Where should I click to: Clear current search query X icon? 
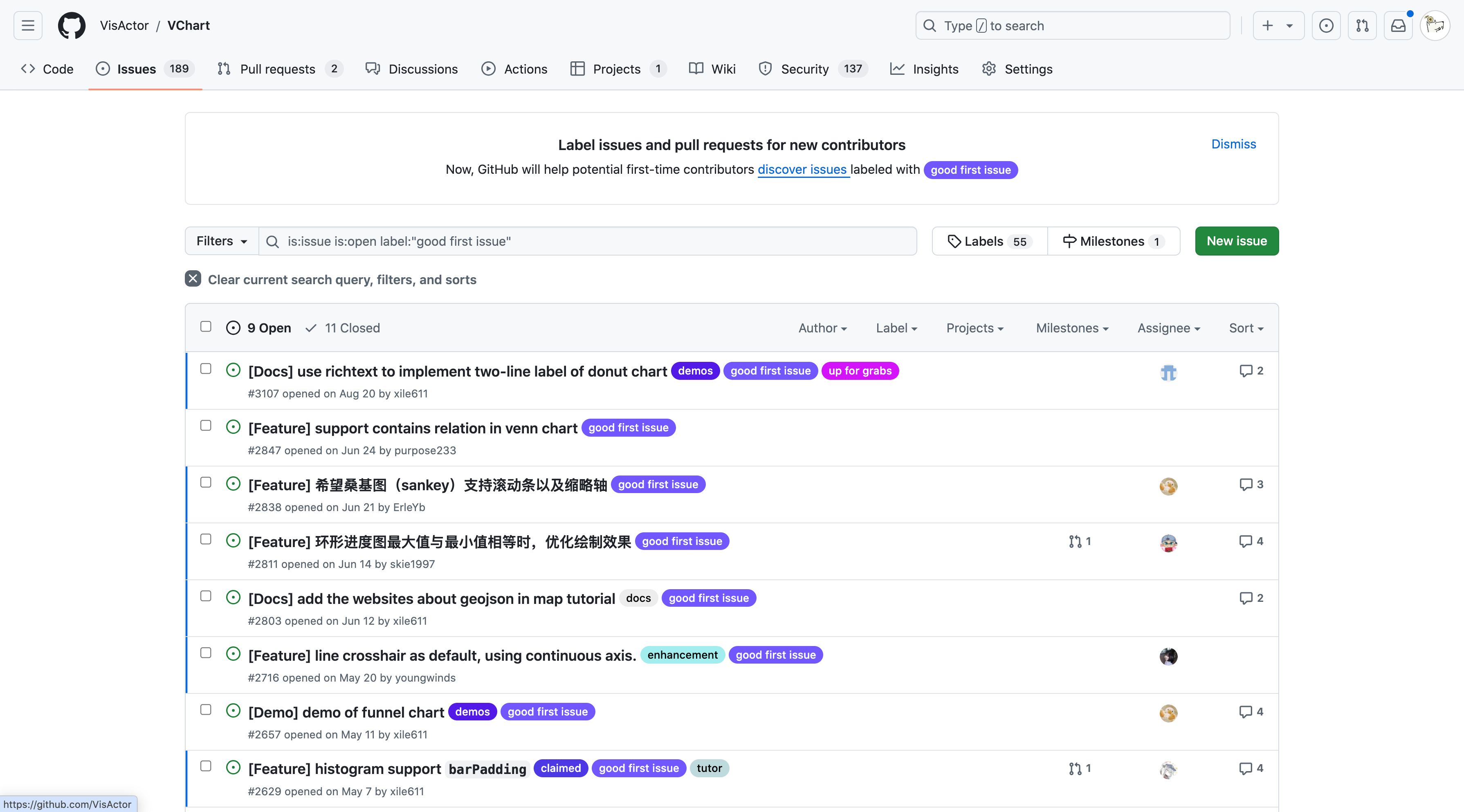tap(193, 279)
